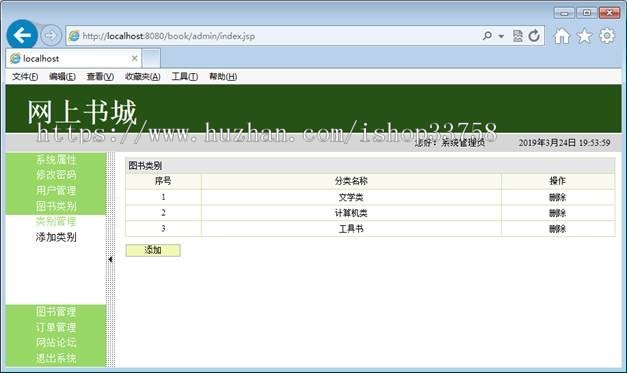
Task: Open the 帮助(H) menu
Action: (223, 77)
